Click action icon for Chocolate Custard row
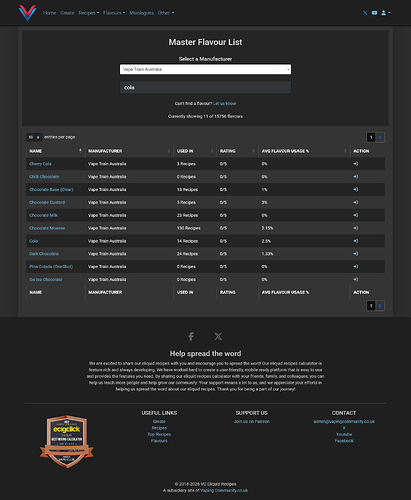 point(356,202)
